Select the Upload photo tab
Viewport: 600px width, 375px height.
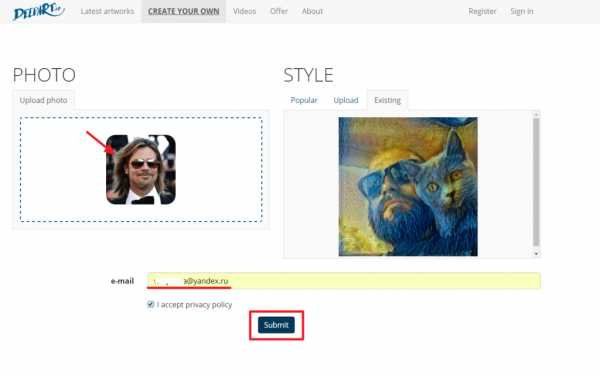(44, 100)
